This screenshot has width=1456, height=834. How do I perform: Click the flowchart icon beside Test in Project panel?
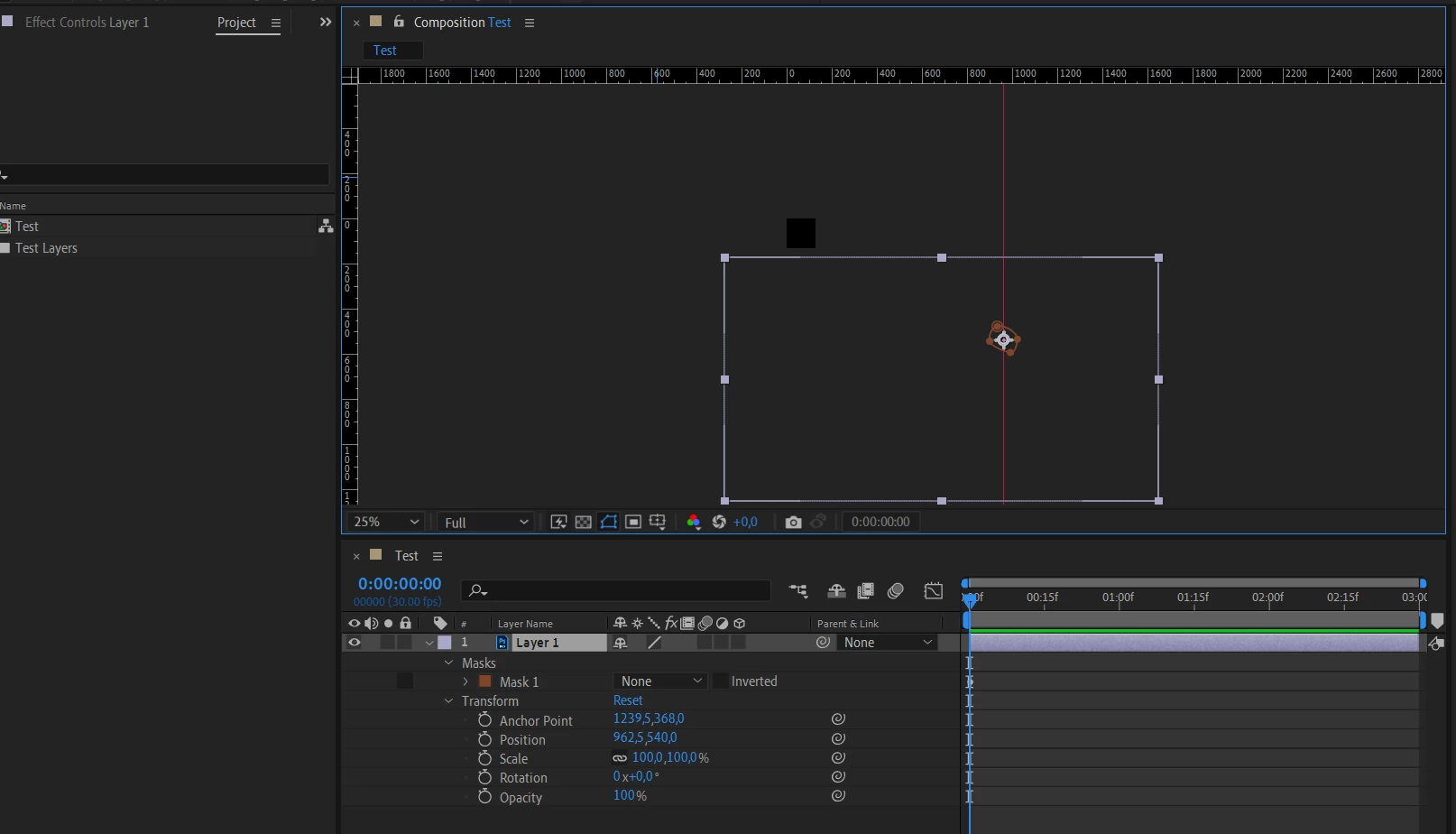(x=326, y=227)
